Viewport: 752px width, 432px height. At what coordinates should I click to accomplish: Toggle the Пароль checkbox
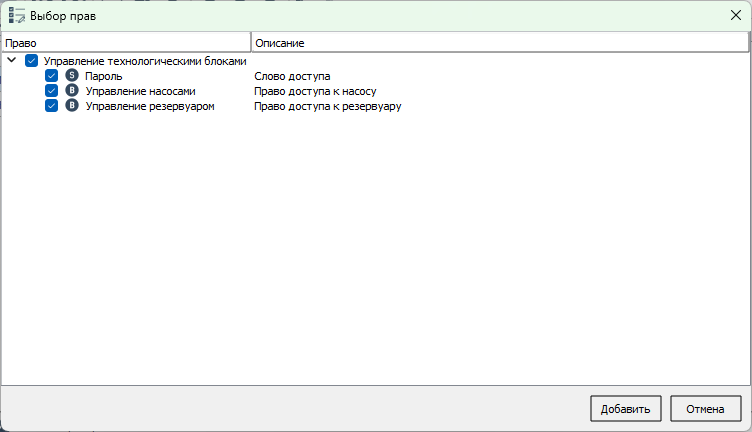(x=52, y=76)
